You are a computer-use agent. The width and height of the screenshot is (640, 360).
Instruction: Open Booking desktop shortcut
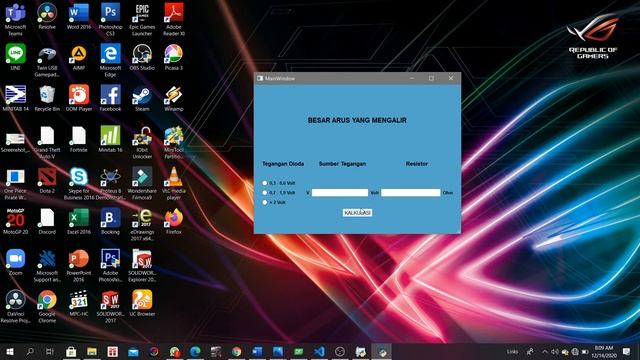(110, 221)
